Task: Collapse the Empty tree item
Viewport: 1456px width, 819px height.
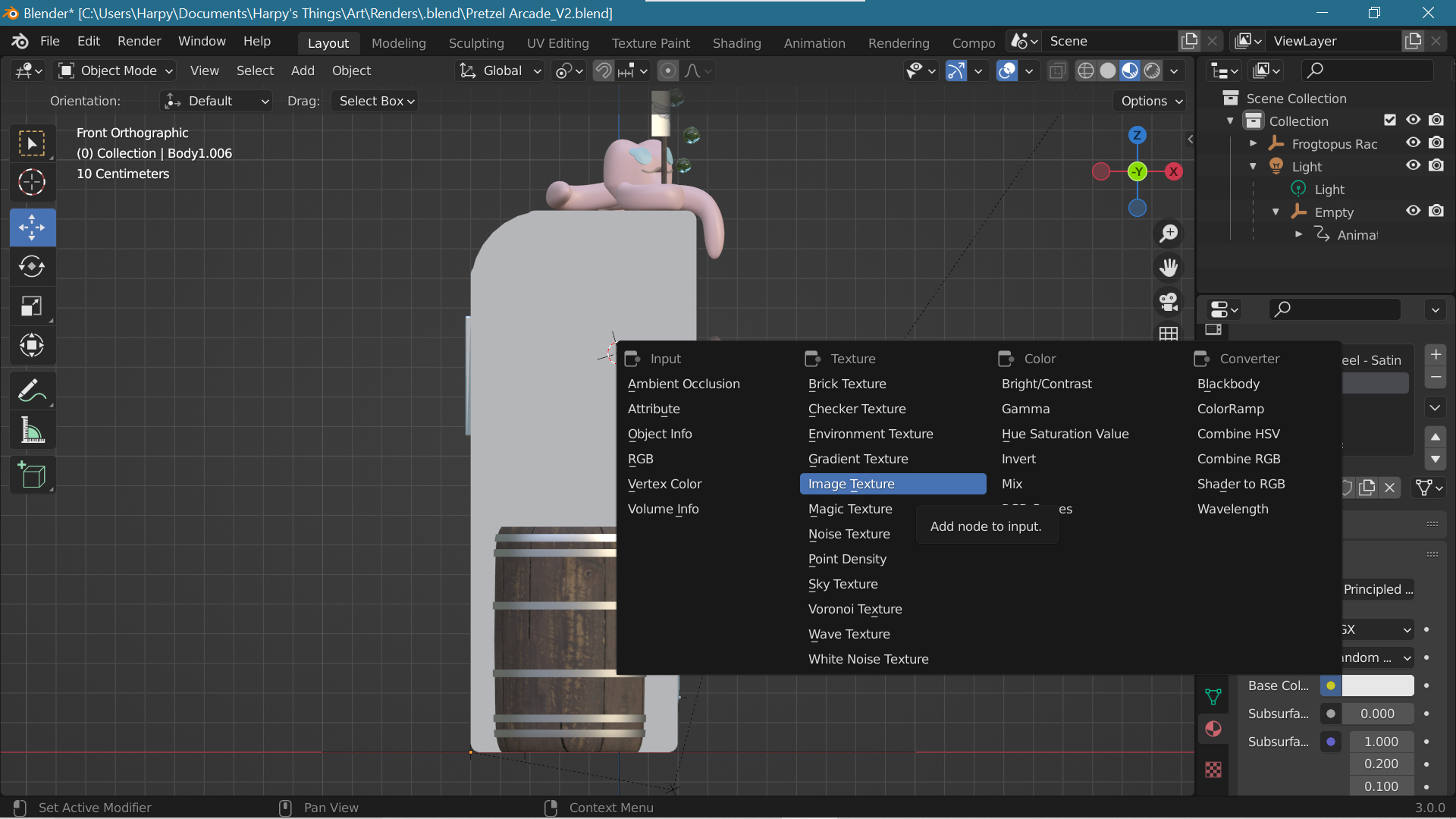Action: coord(1276,212)
